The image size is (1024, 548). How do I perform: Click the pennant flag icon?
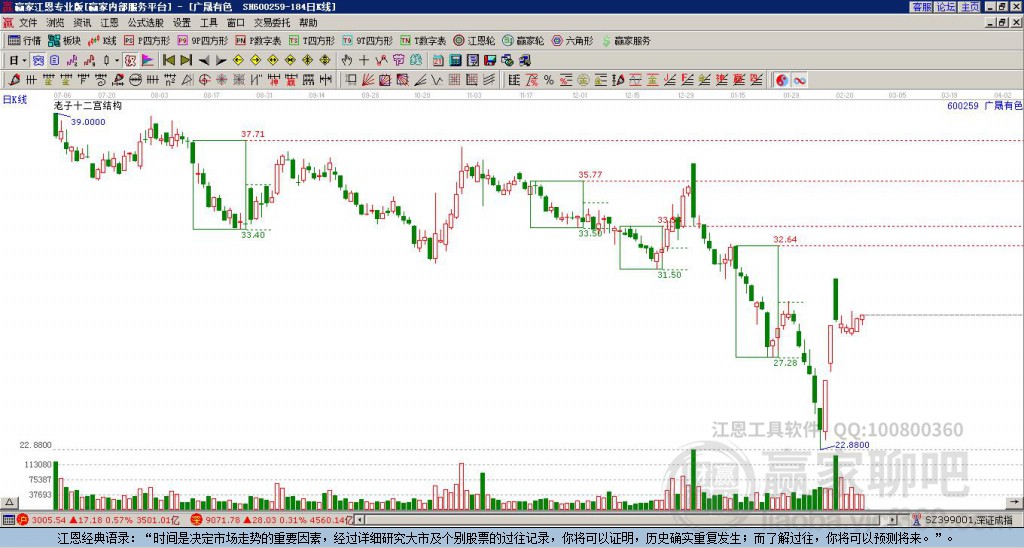pyautogui.click(x=148, y=60)
